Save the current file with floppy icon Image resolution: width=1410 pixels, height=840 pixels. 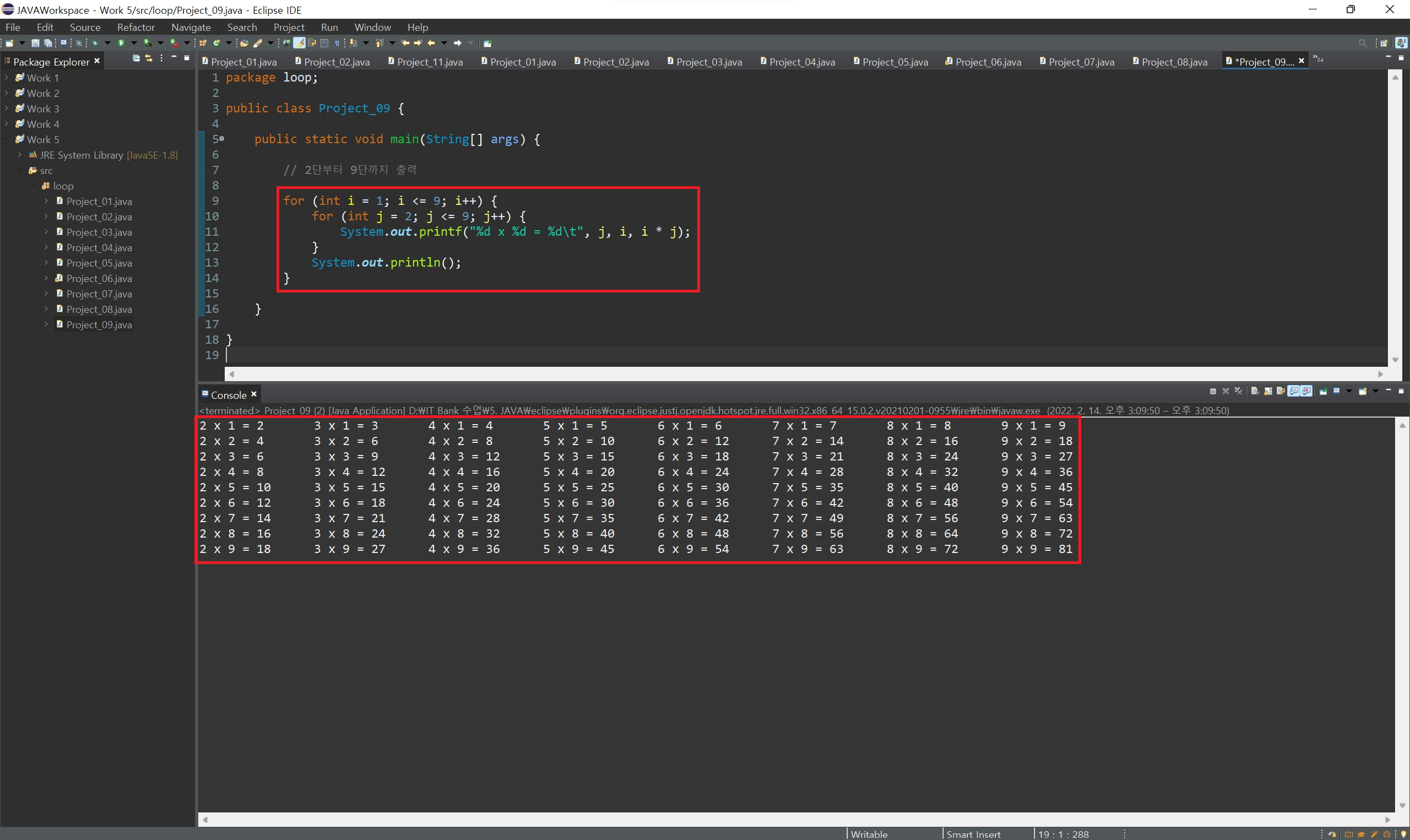click(35, 43)
